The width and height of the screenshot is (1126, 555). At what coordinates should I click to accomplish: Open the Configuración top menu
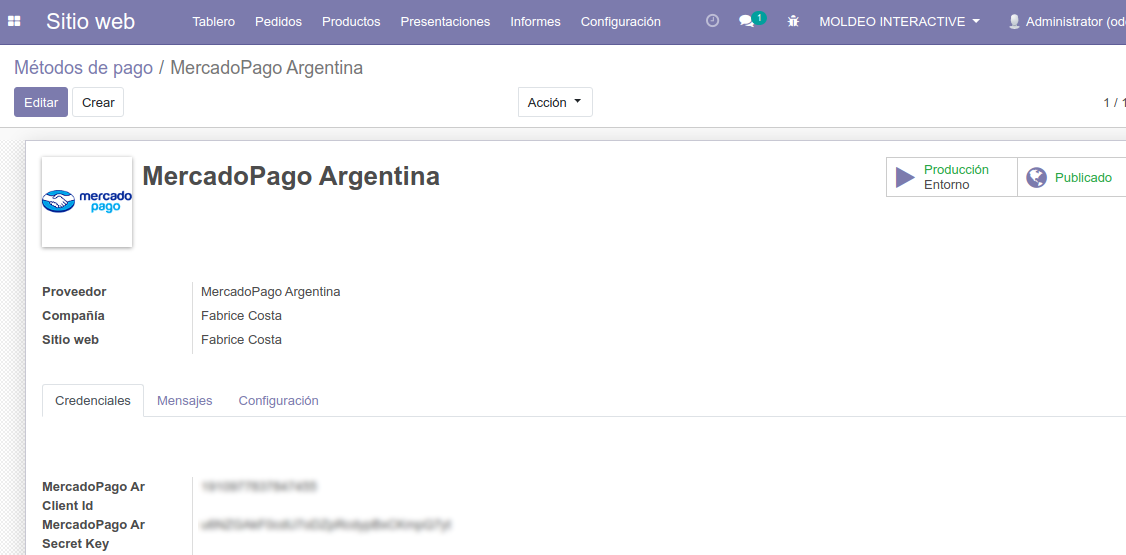[x=620, y=22]
